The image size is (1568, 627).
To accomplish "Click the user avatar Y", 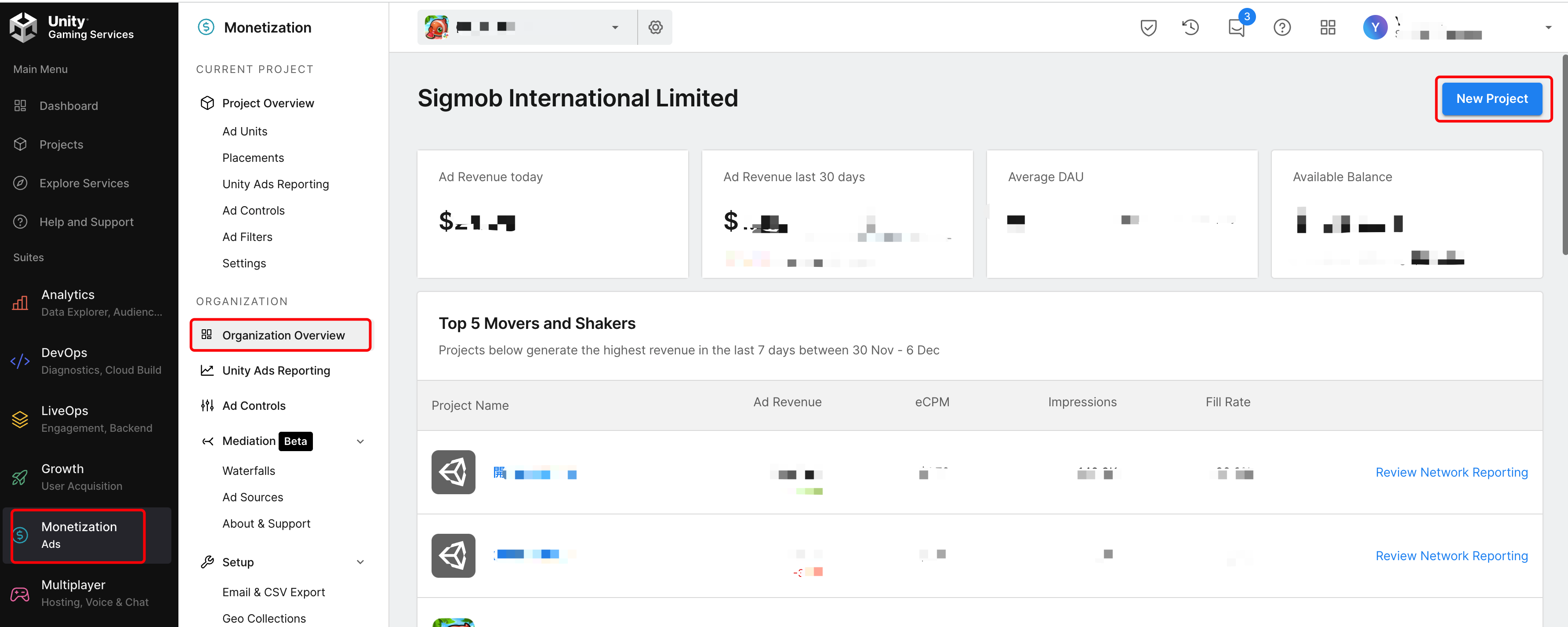I will [1375, 27].
